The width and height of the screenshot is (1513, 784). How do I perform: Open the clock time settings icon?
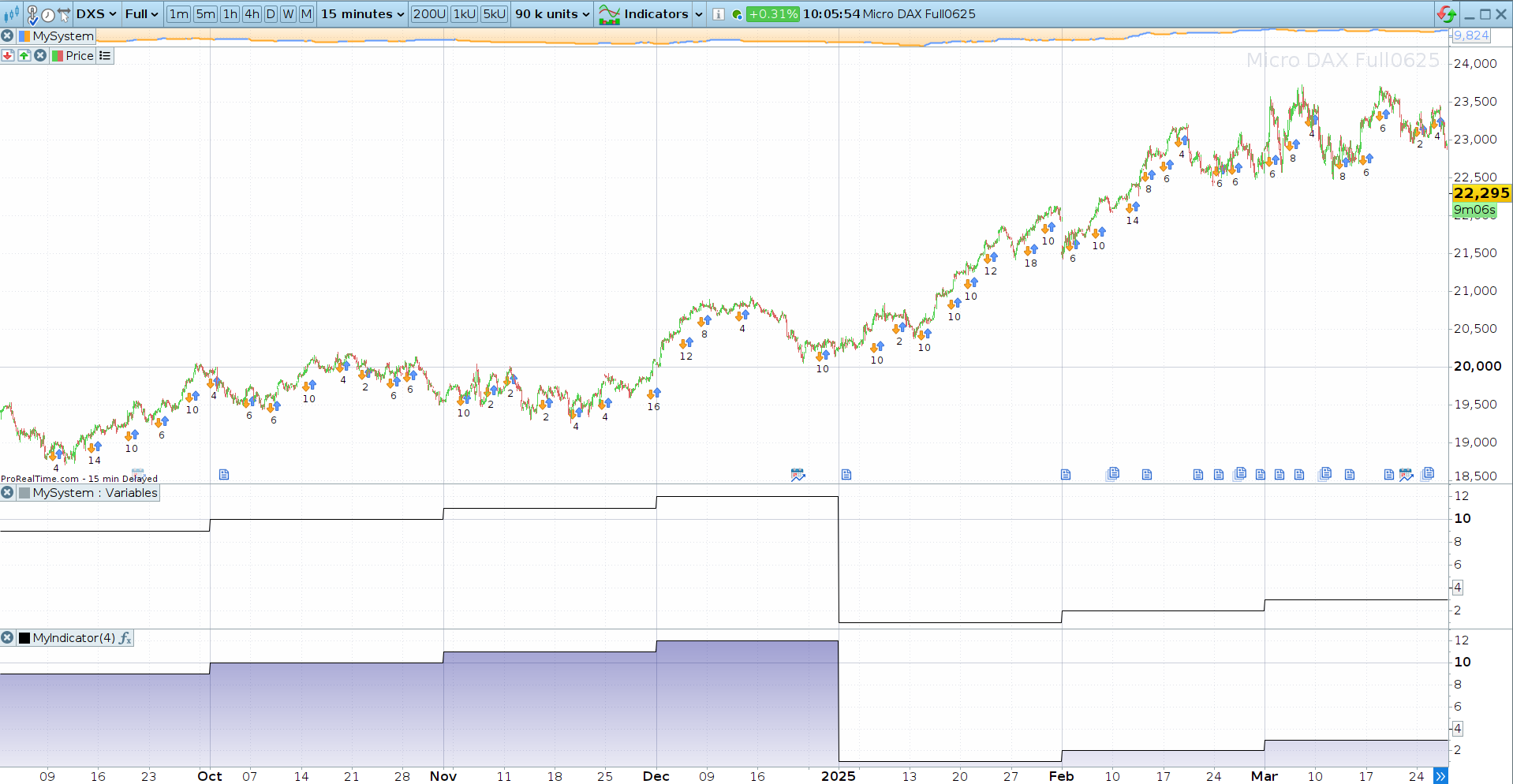click(48, 15)
